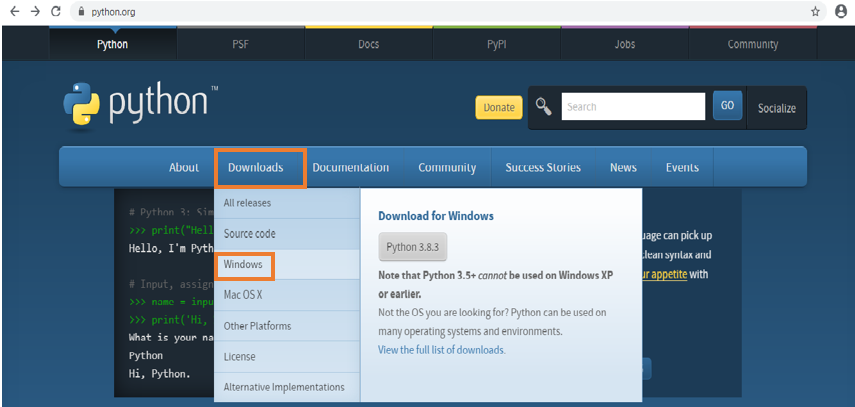855x407 pixels.
Task: Click 'View the full list of downloads' link
Action: 442,350
